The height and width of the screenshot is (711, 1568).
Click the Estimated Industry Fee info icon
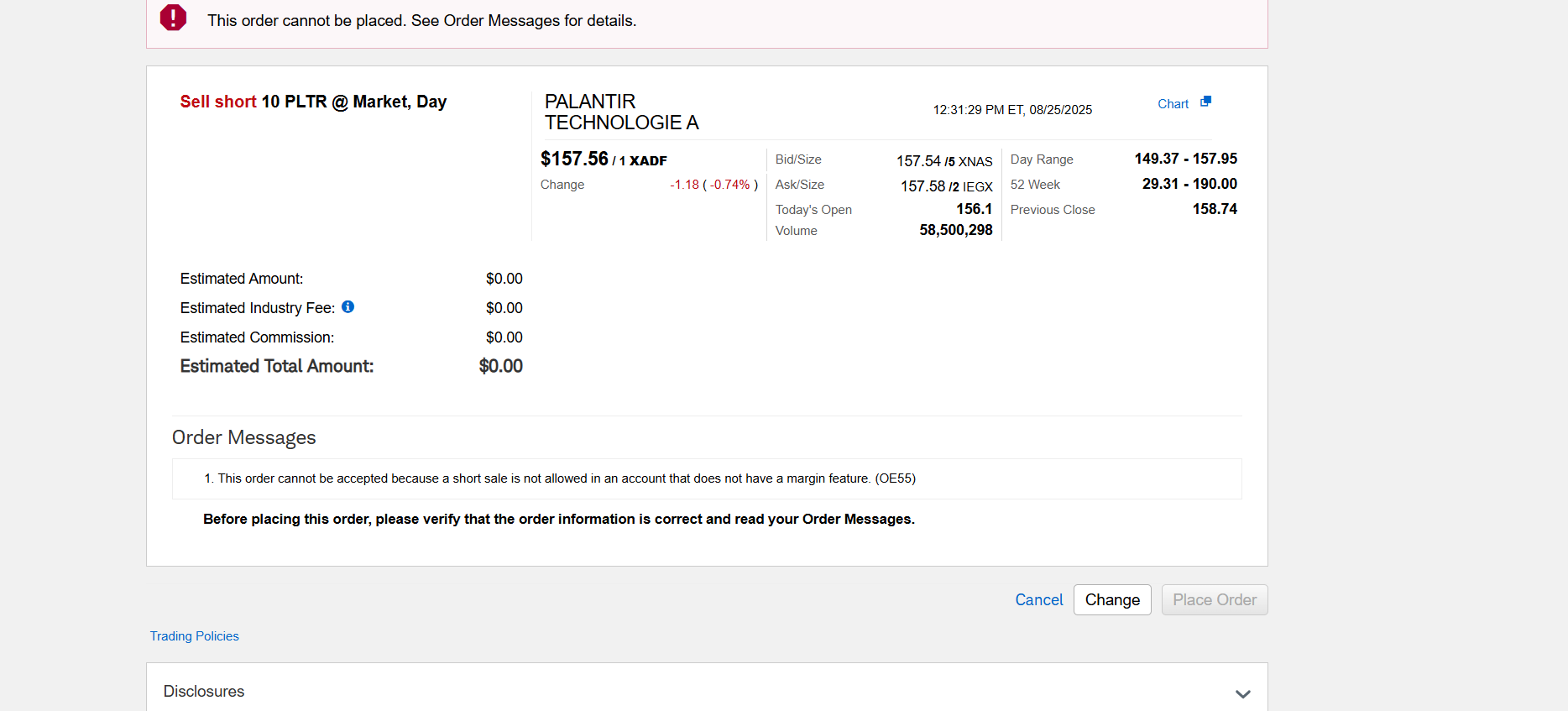click(x=348, y=307)
